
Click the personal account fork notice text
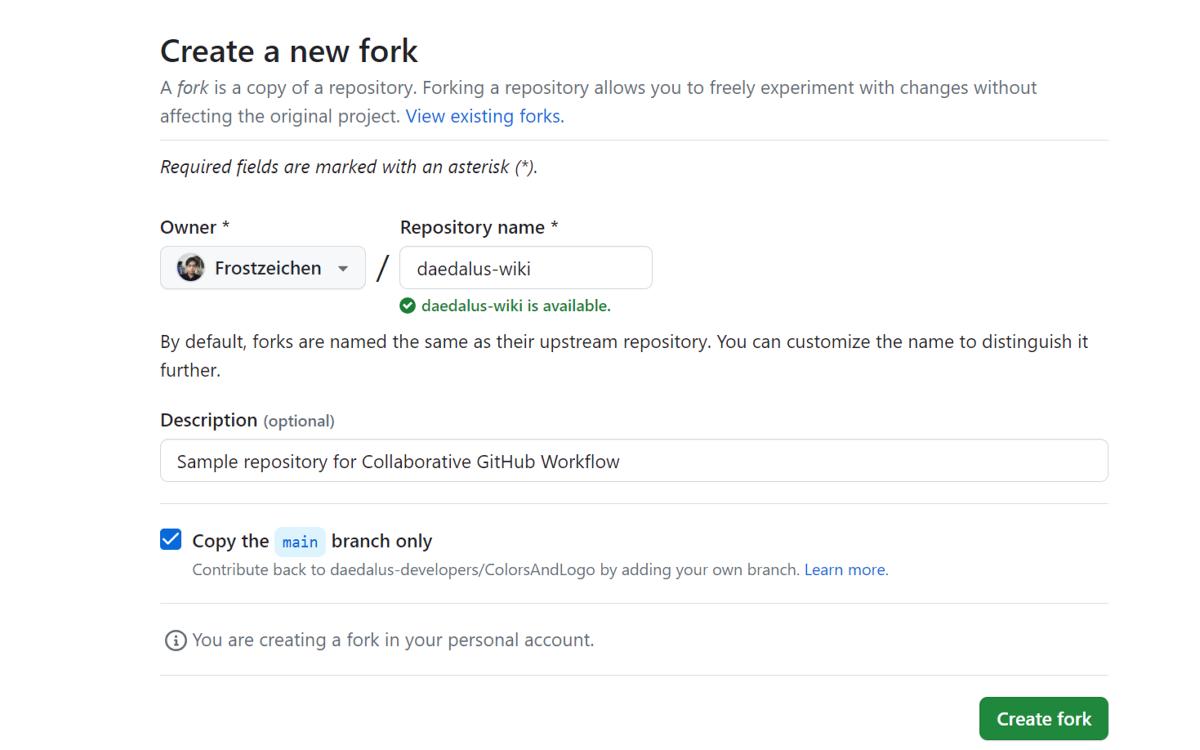click(393, 640)
